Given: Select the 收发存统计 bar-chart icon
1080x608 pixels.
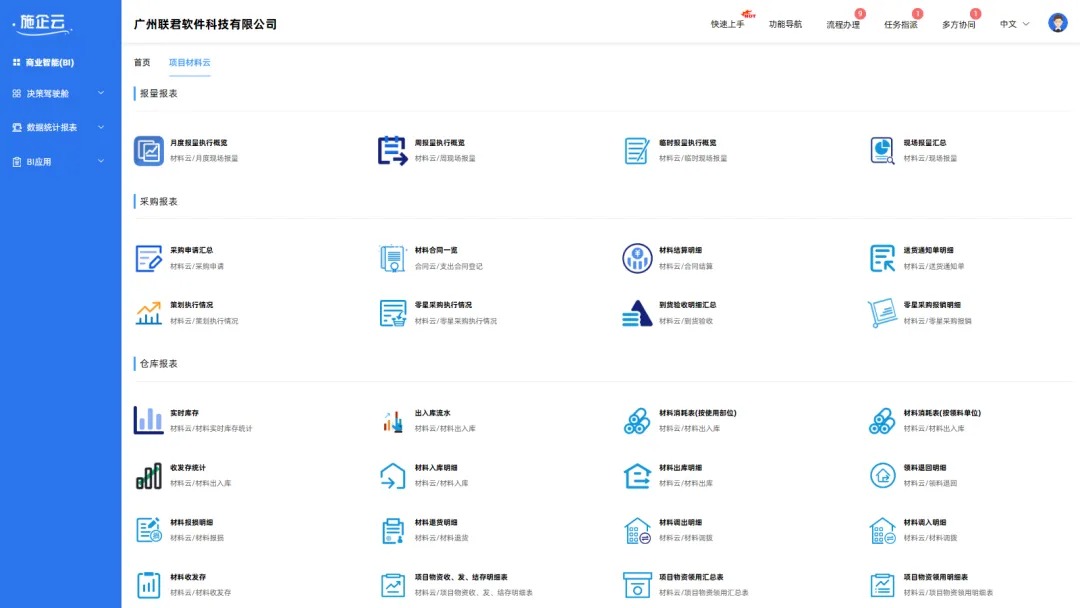Looking at the screenshot, I should coord(147,477).
